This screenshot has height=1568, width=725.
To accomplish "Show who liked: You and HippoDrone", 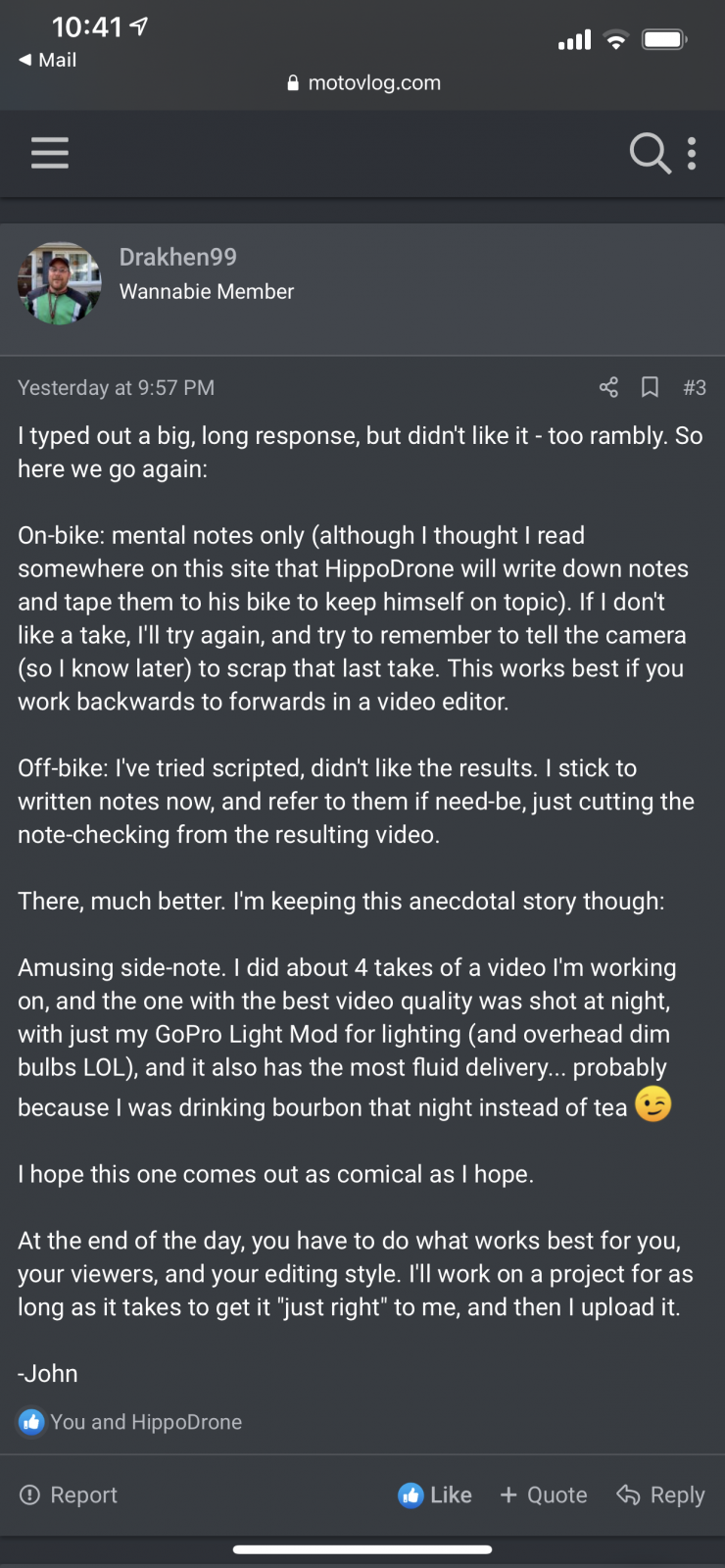I will point(146,1422).
